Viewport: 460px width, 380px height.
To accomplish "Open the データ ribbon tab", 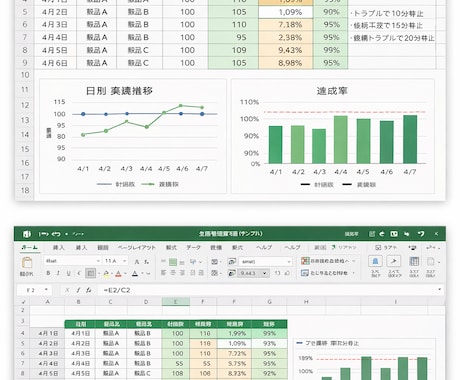I will (x=194, y=247).
